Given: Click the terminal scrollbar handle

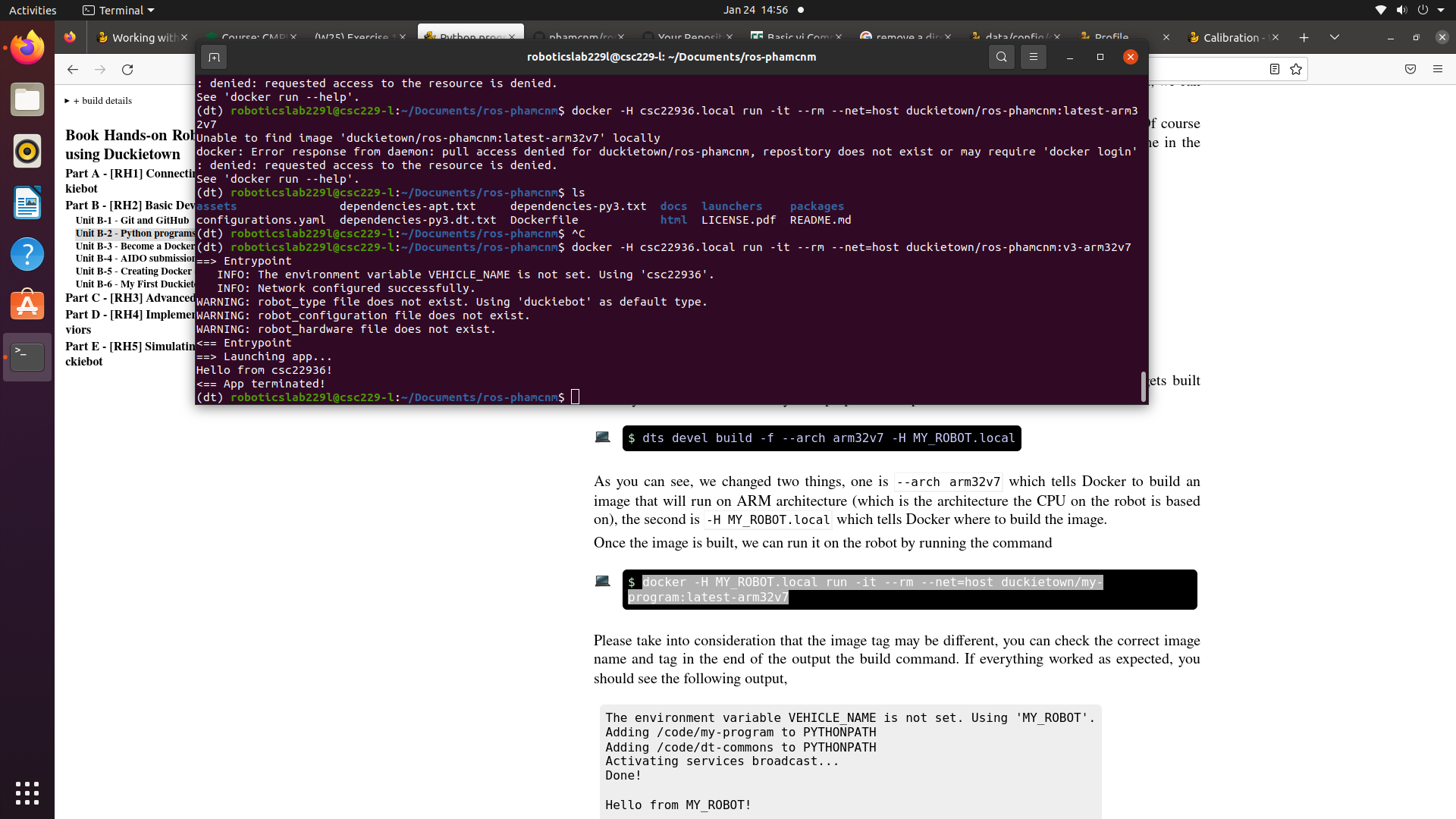Looking at the screenshot, I should click(x=1144, y=387).
